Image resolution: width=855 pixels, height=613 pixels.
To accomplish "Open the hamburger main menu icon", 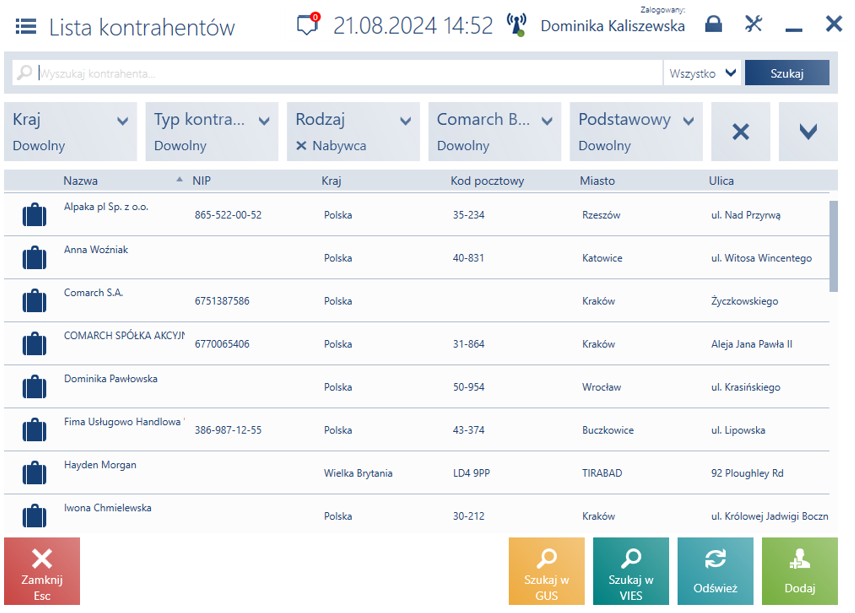I will [26, 26].
